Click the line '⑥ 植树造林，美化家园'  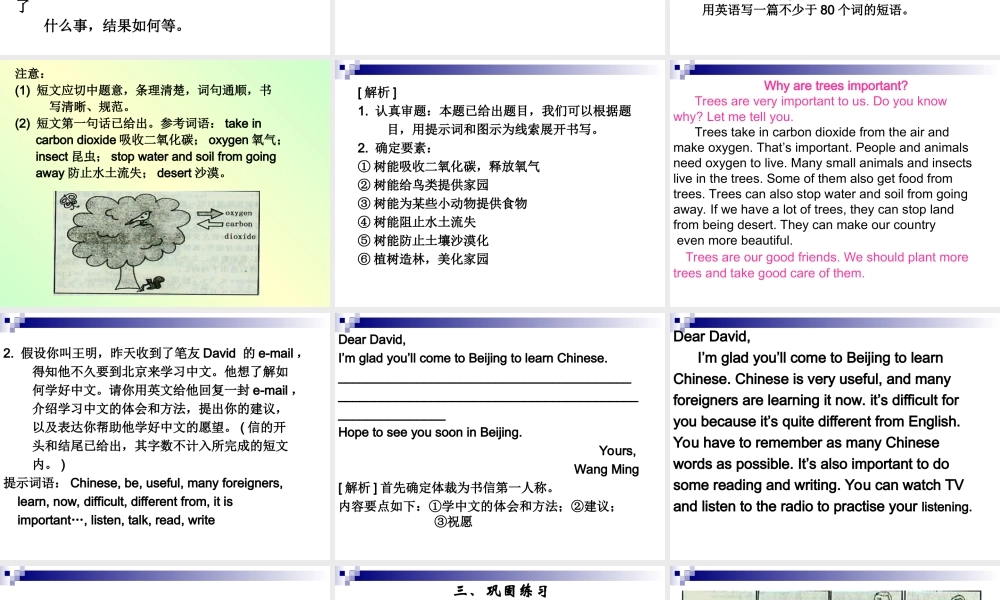(423, 259)
